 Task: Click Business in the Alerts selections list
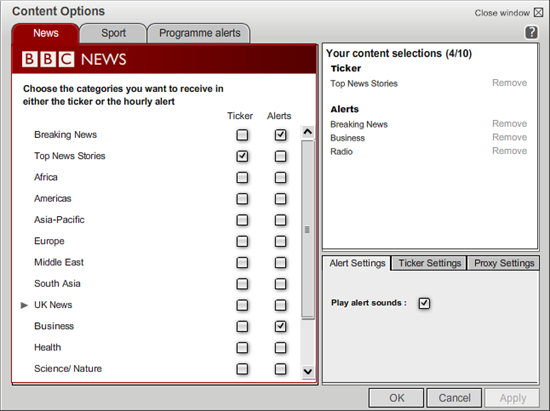348,138
